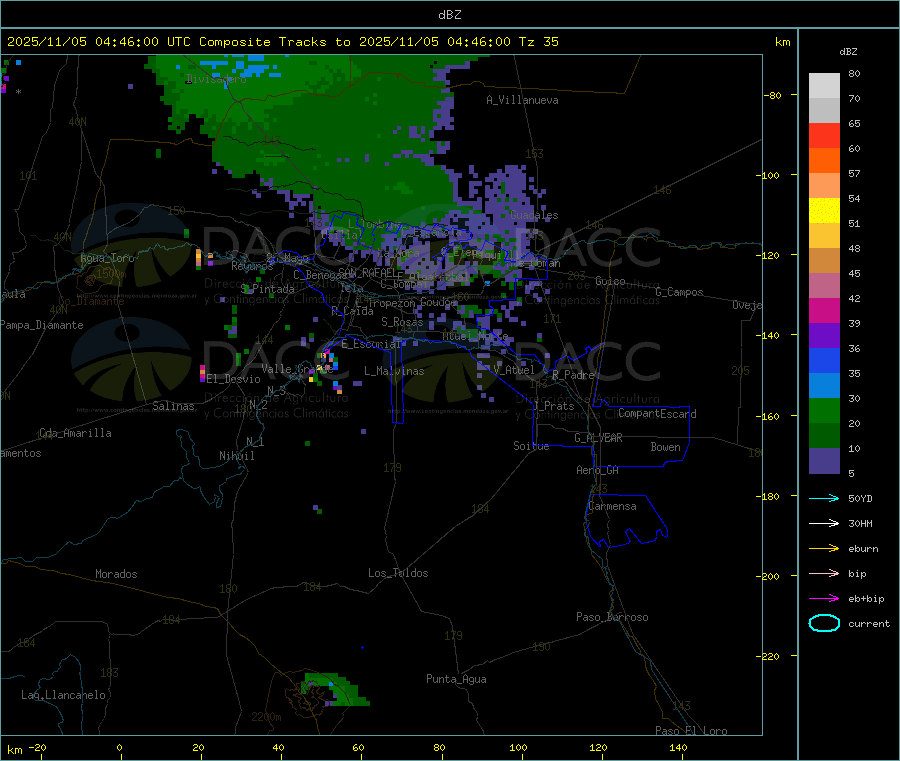
Task: Click the '100' tick on horizontal km axis
Action: [518, 747]
